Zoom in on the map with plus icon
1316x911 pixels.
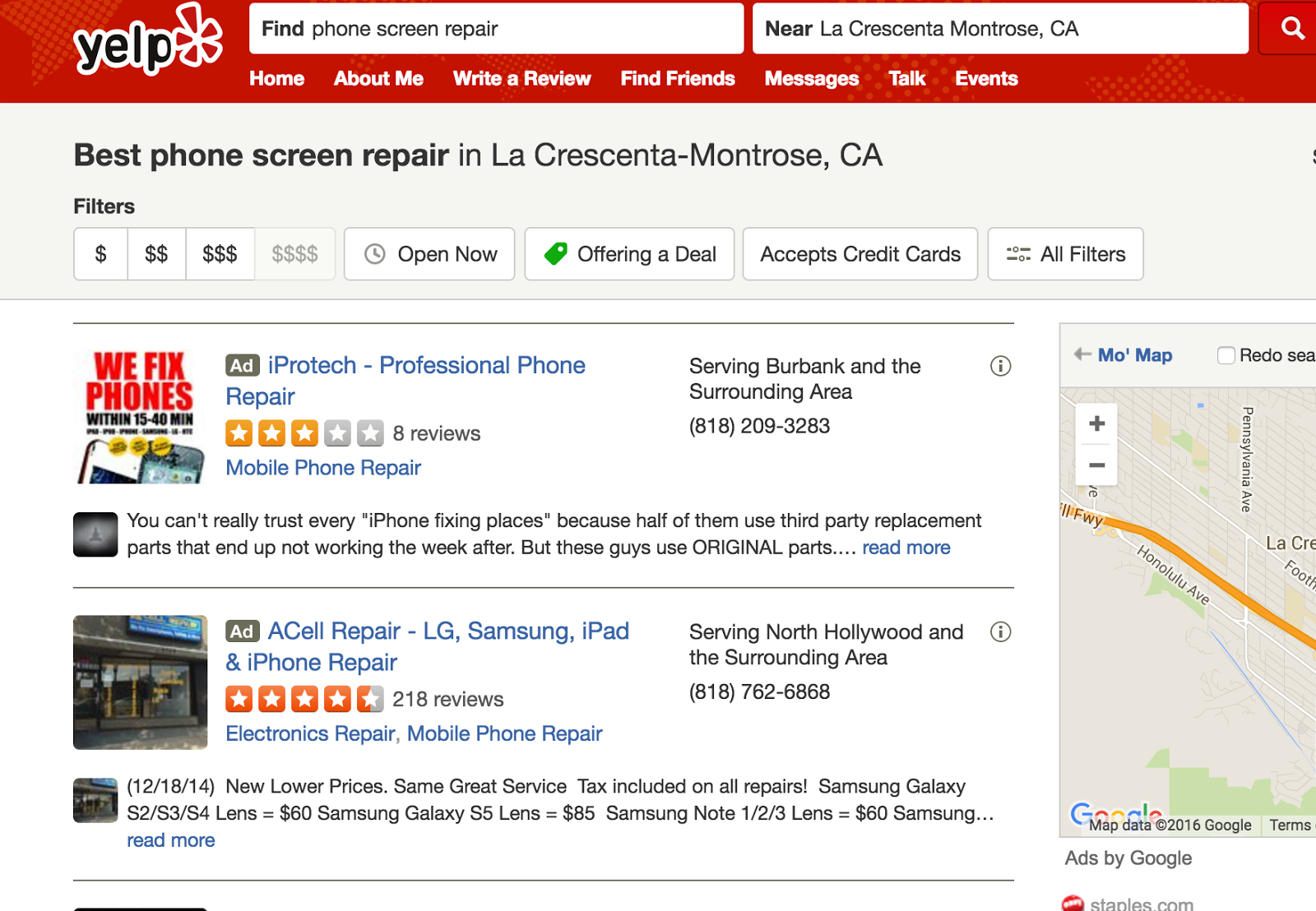(1096, 423)
